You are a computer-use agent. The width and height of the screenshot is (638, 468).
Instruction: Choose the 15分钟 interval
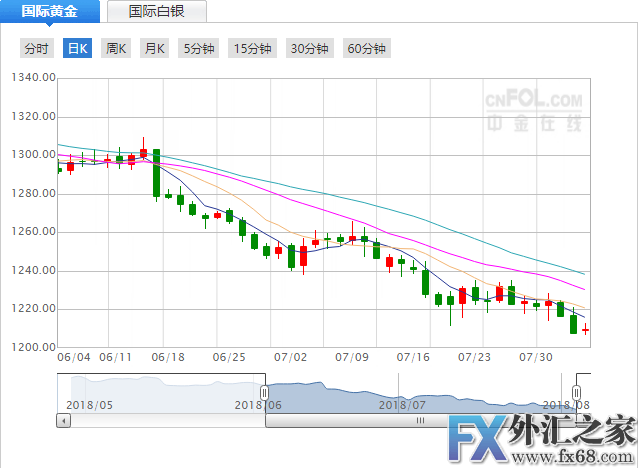tap(253, 48)
